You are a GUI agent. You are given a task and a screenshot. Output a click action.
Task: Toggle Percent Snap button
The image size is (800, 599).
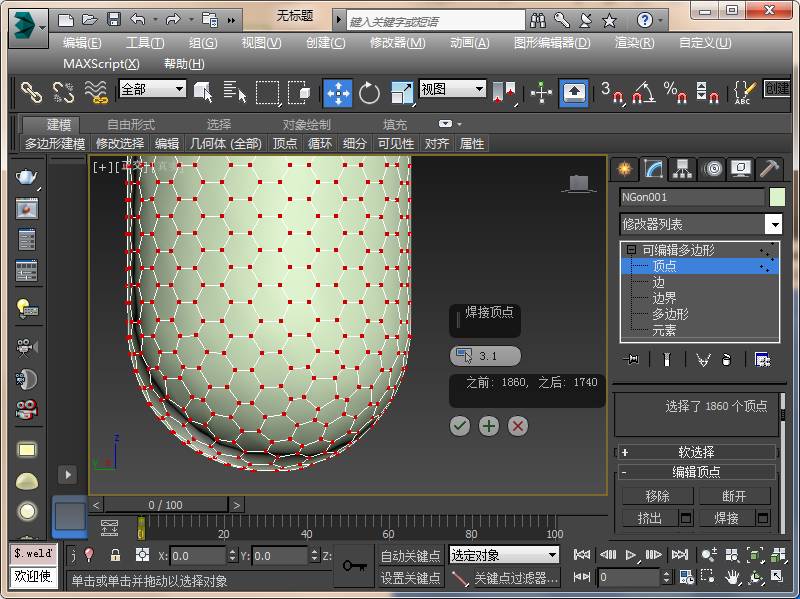click(676, 92)
